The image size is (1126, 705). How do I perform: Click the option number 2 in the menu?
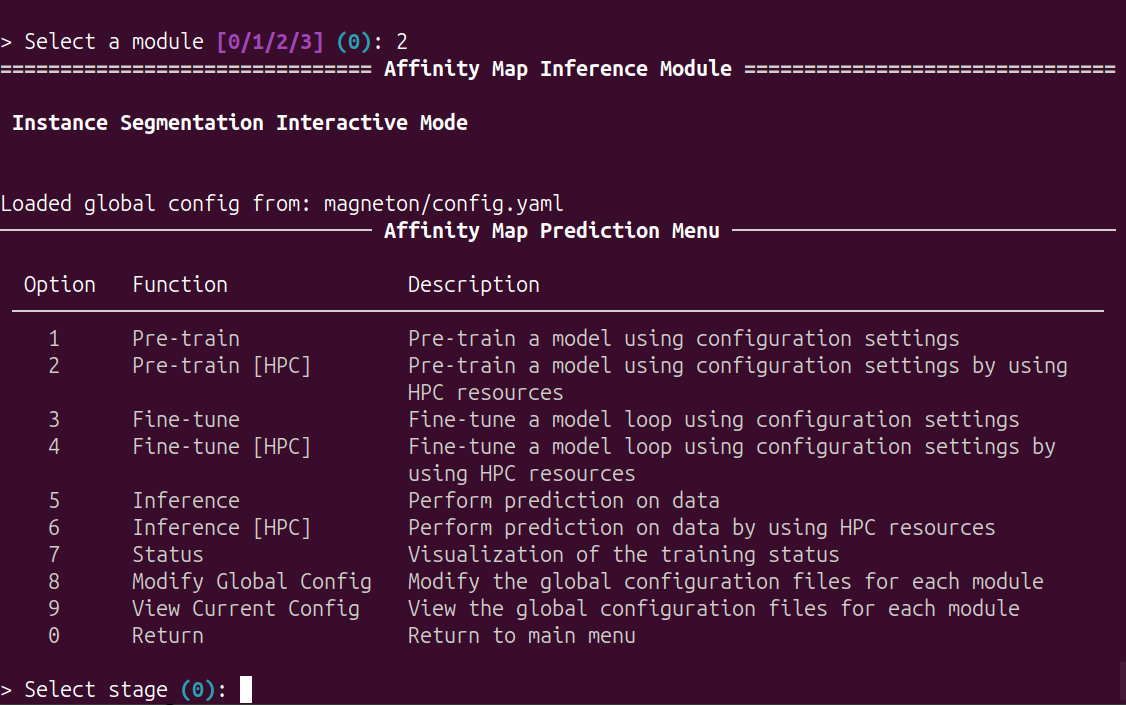pyautogui.click(x=54, y=366)
